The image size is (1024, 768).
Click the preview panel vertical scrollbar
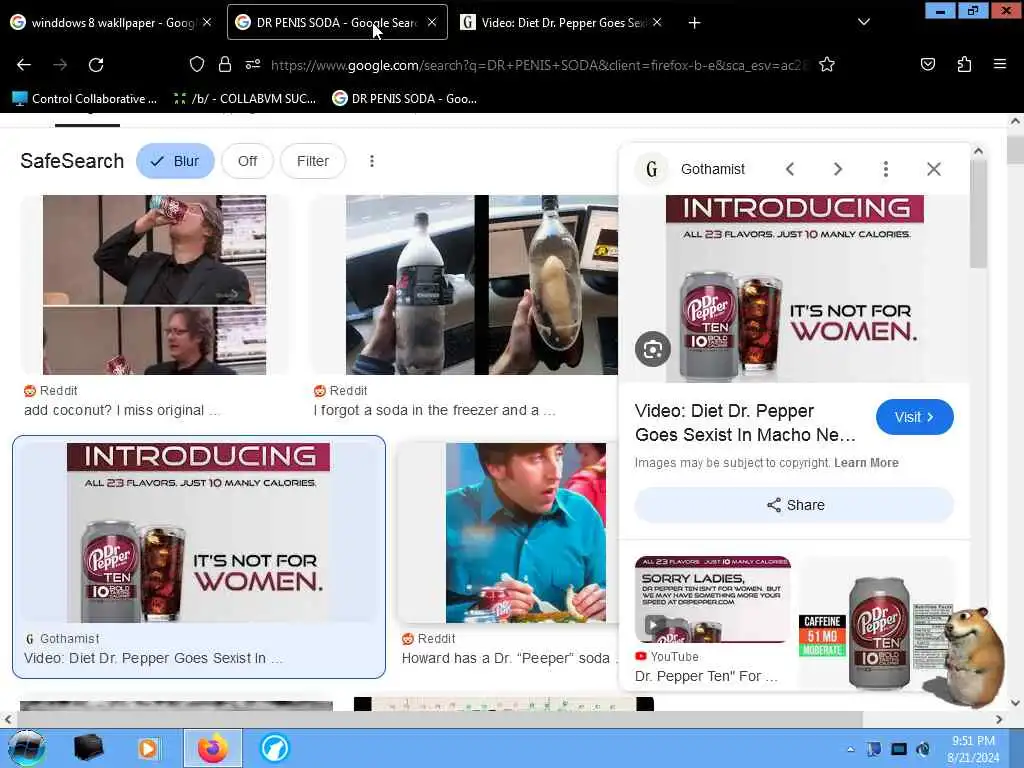point(978,212)
